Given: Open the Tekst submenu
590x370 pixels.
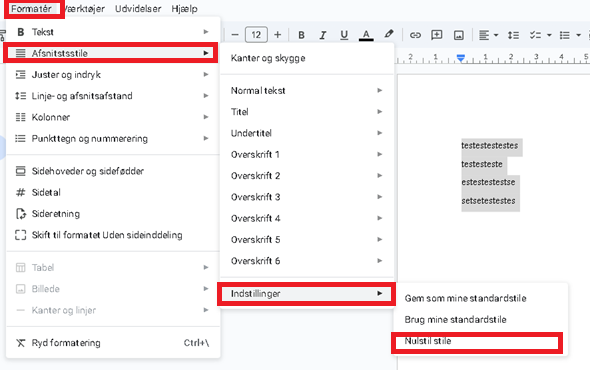Looking at the screenshot, I should point(113,32).
